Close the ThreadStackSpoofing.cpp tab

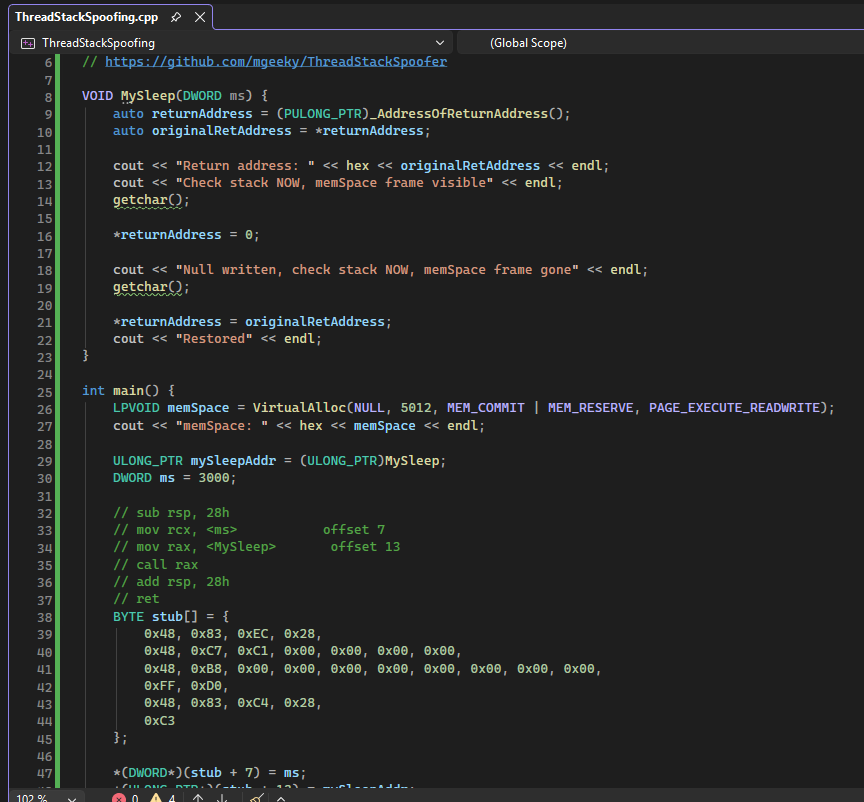pyautogui.click(x=200, y=17)
